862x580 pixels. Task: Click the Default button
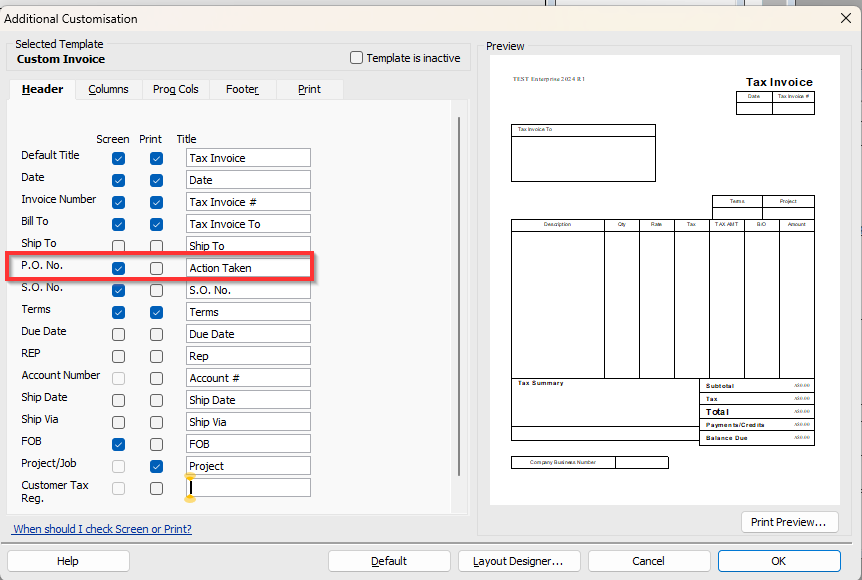[389, 561]
